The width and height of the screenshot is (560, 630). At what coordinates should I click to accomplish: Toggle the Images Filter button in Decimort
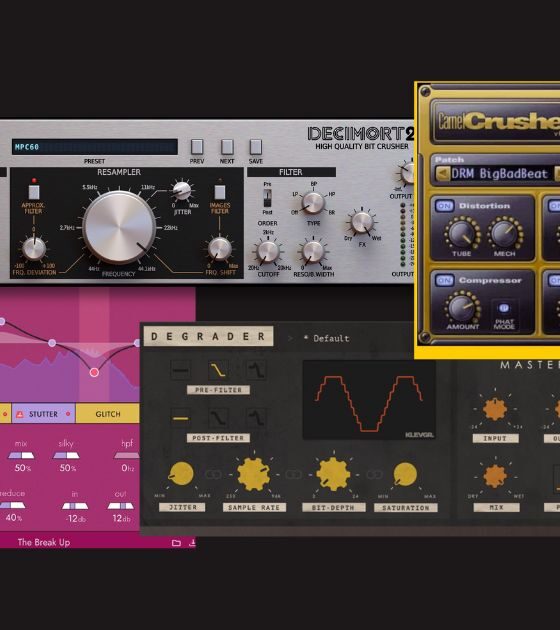click(x=220, y=192)
